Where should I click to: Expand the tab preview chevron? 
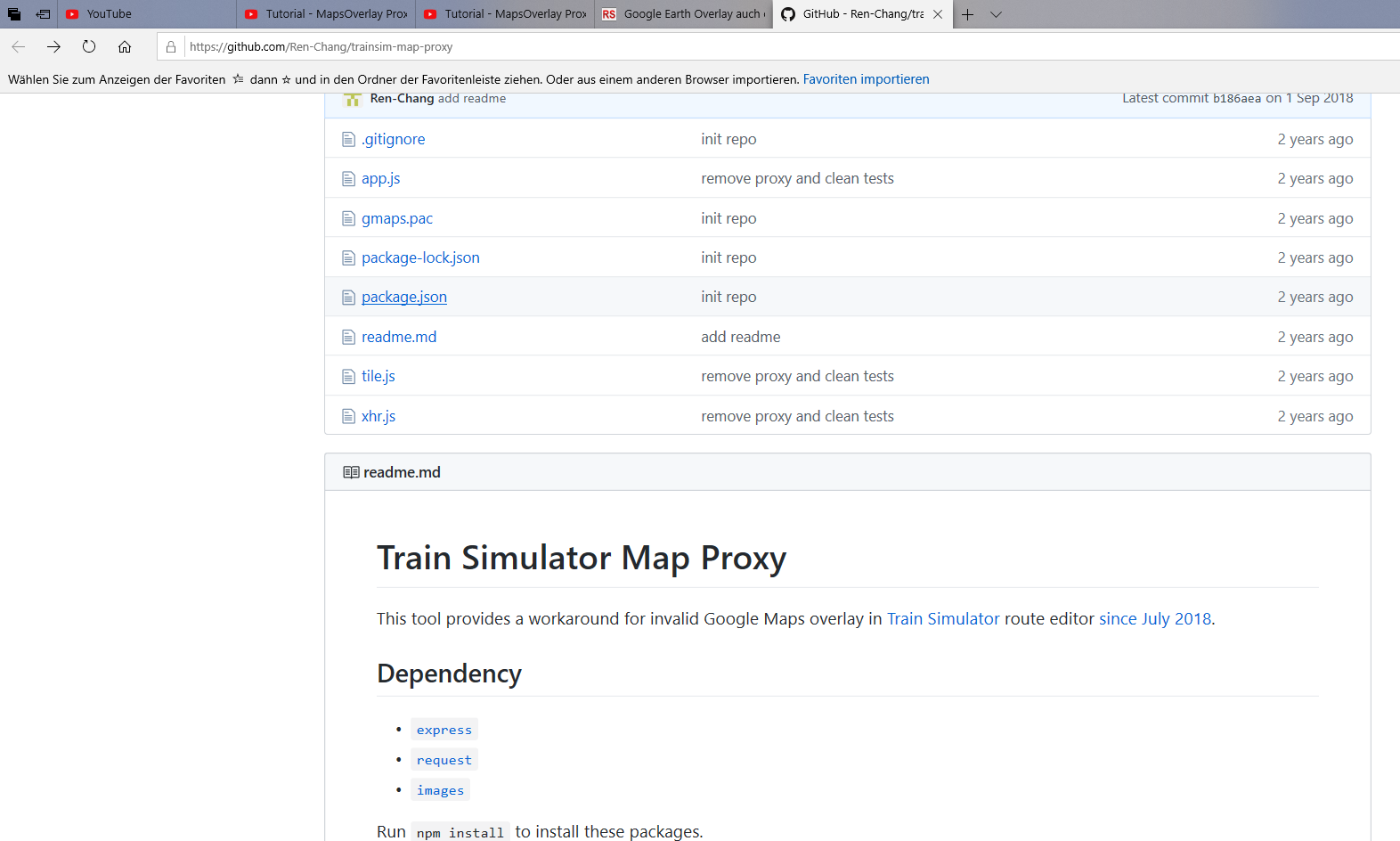click(996, 14)
